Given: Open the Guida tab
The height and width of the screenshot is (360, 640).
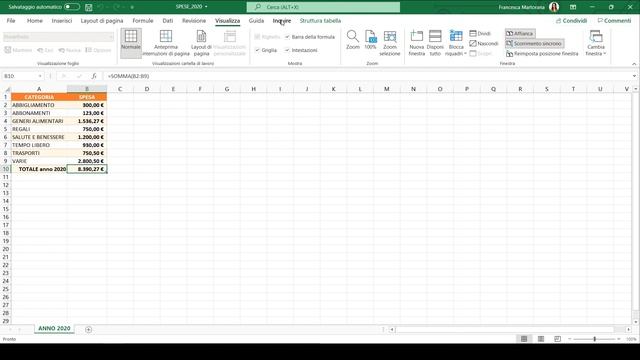Looking at the screenshot, I should (x=256, y=20).
